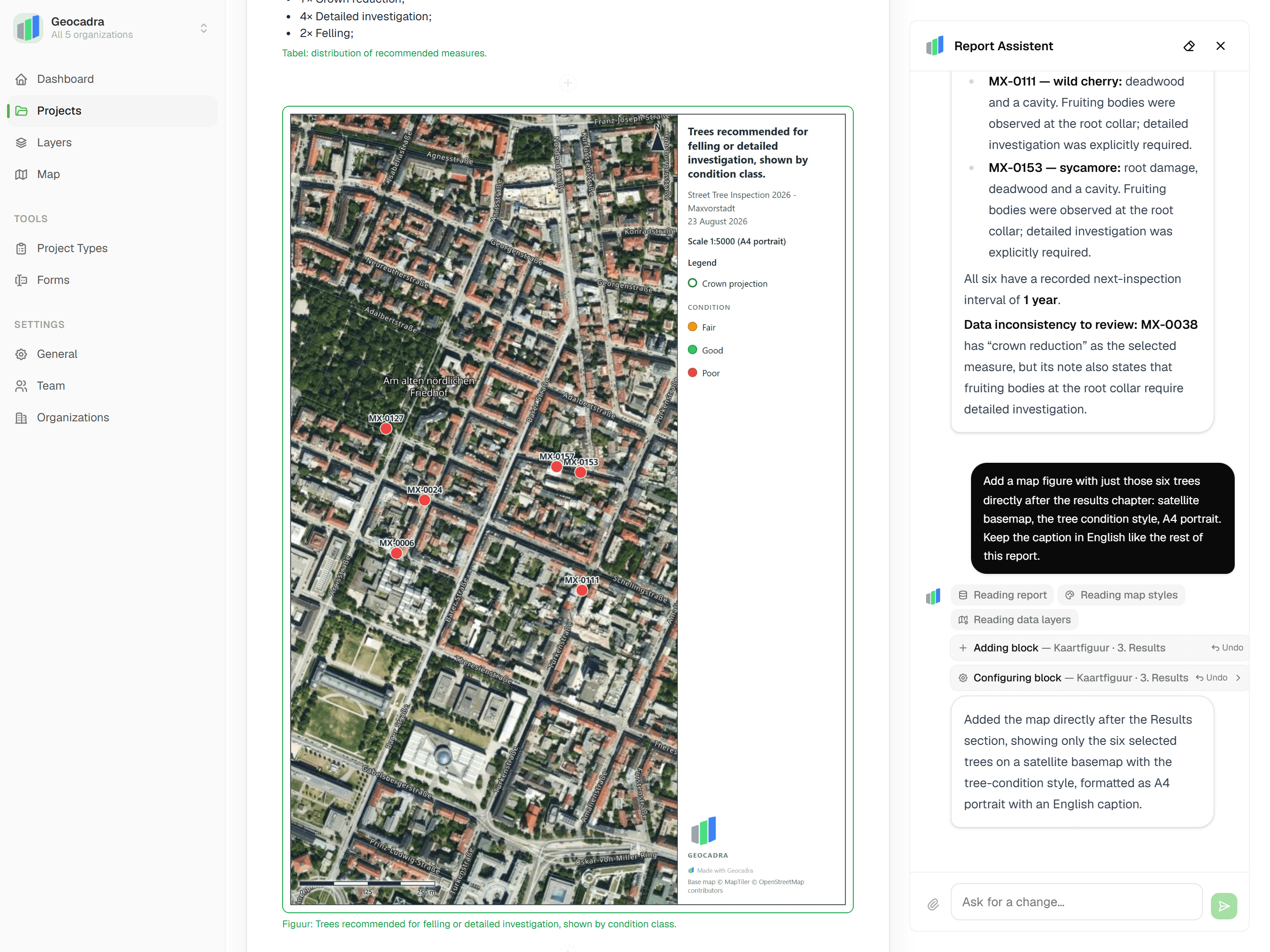The width and height of the screenshot is (1270, 952).
Task: Open the Map view
Action: click(x=112, y=174)
